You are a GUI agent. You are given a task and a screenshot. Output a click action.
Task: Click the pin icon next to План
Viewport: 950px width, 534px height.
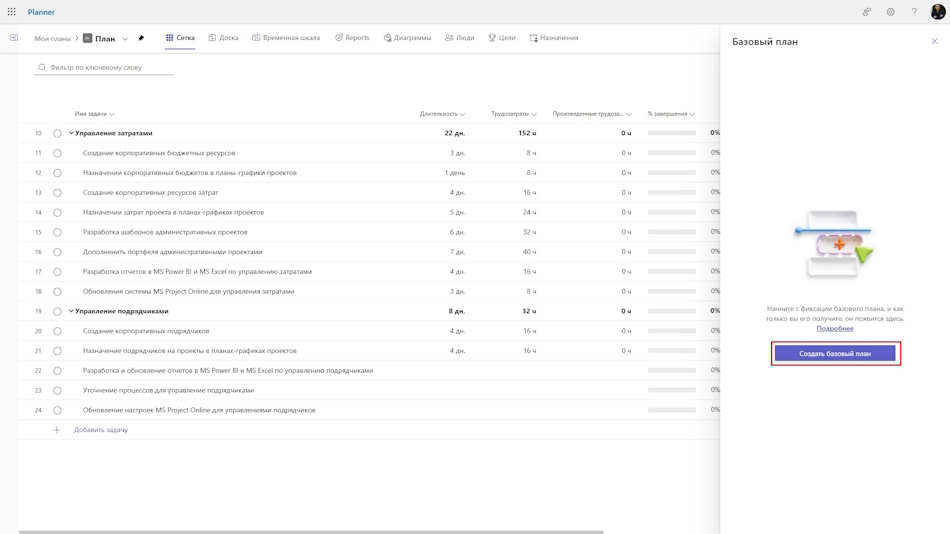(141, 38)
